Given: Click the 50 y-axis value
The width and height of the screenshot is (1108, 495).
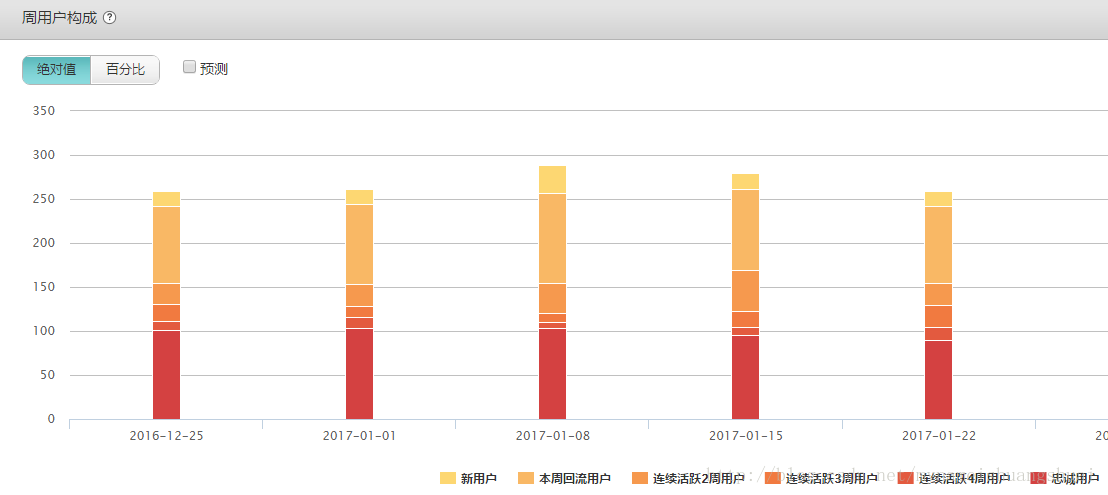Looking at the screenshot, I should pyautogui.click(x=47, y=375).
